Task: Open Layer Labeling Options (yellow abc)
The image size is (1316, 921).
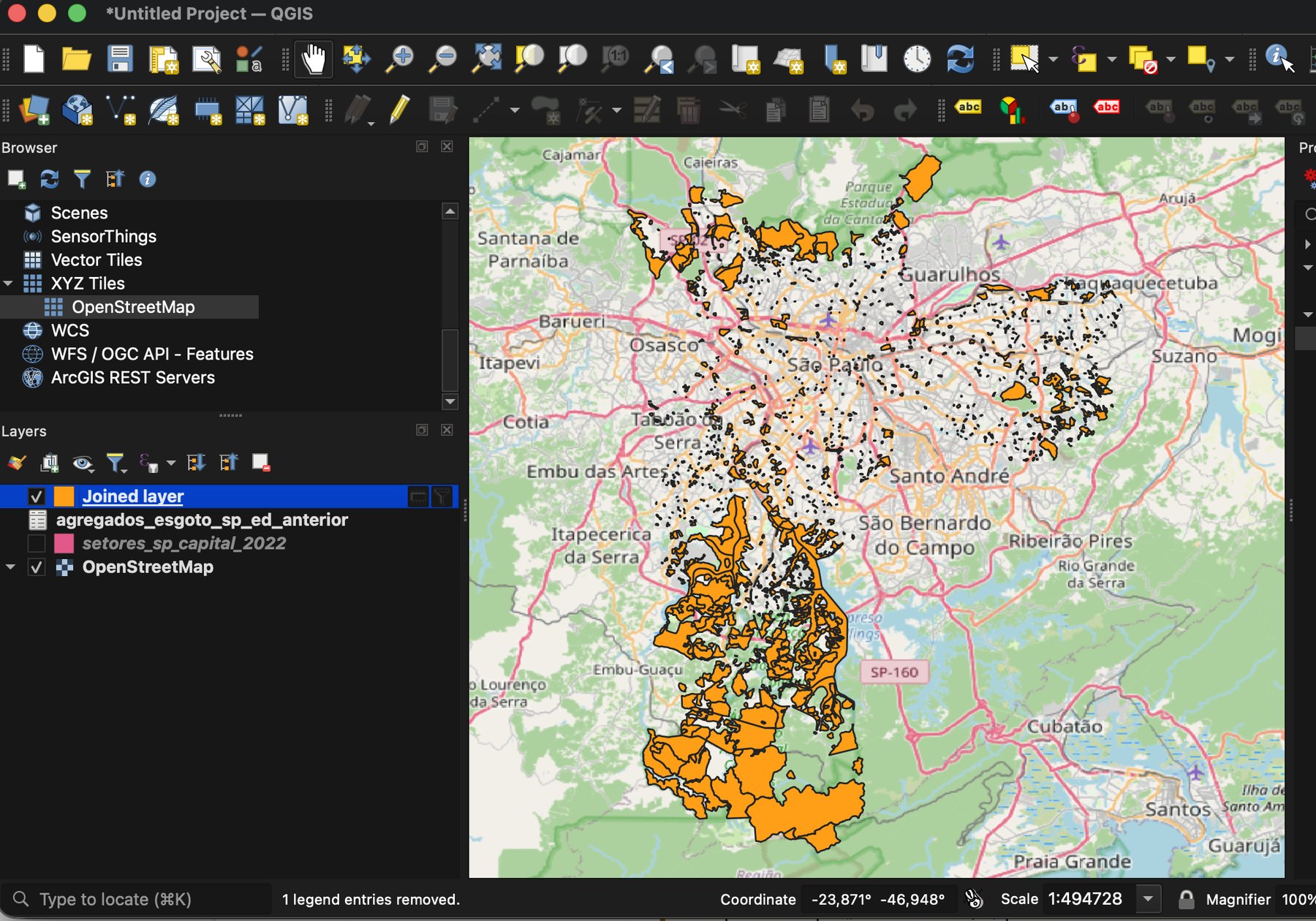Action: pos(969,107)
